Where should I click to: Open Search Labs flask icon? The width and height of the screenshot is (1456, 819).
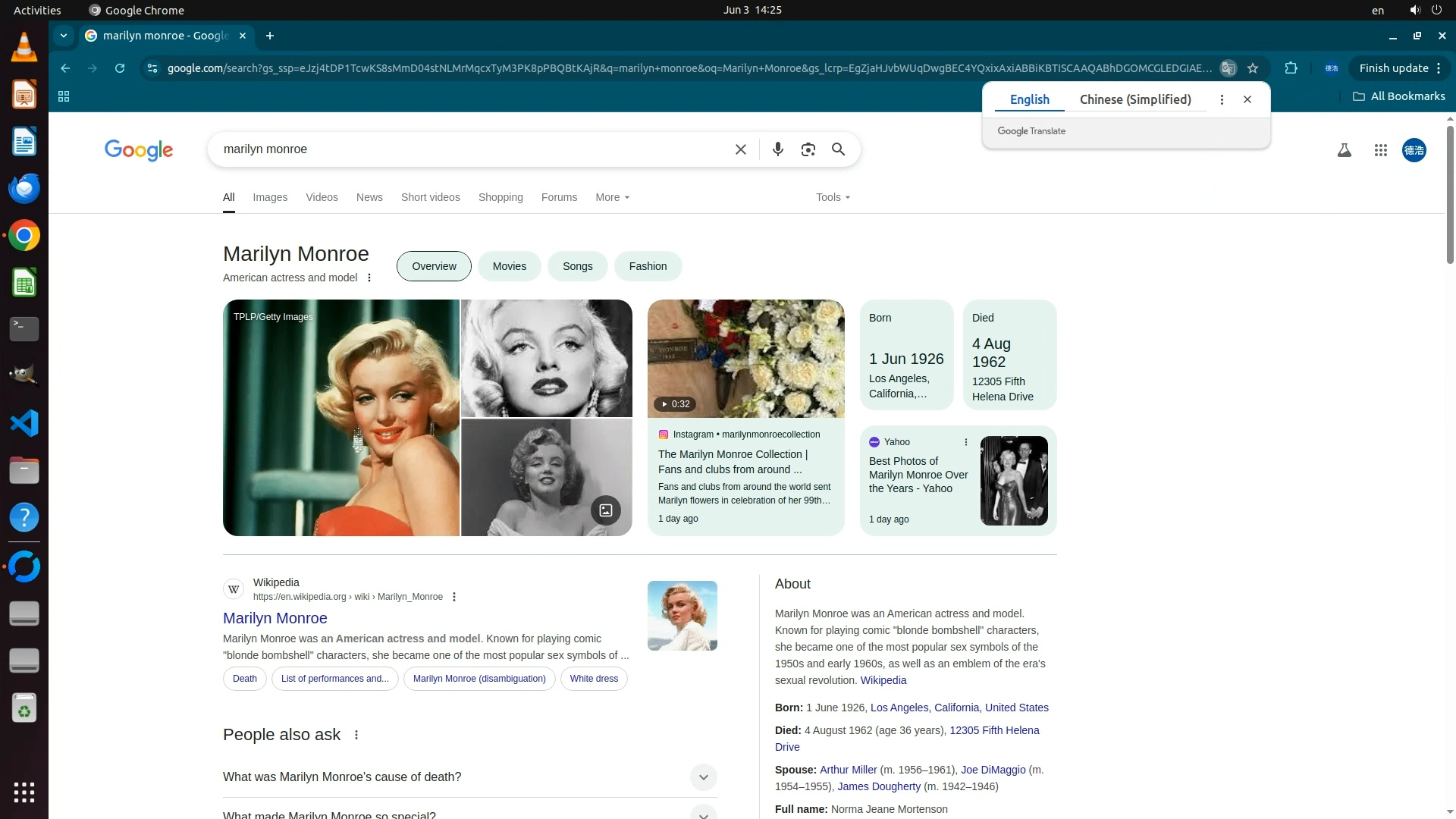tap(1344, 150)
